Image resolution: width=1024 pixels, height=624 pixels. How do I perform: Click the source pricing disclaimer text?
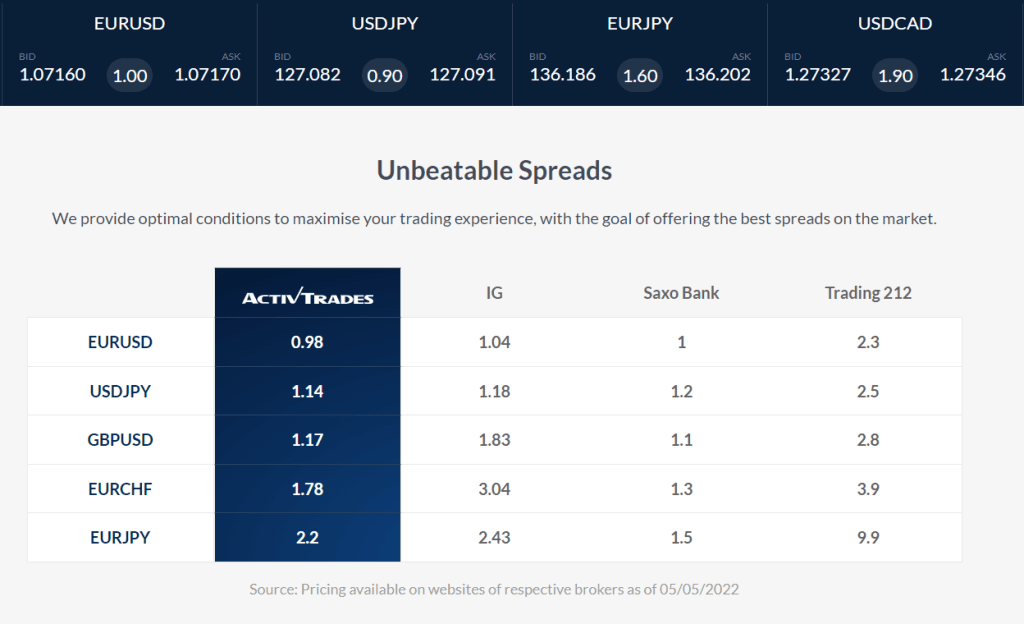495,590
